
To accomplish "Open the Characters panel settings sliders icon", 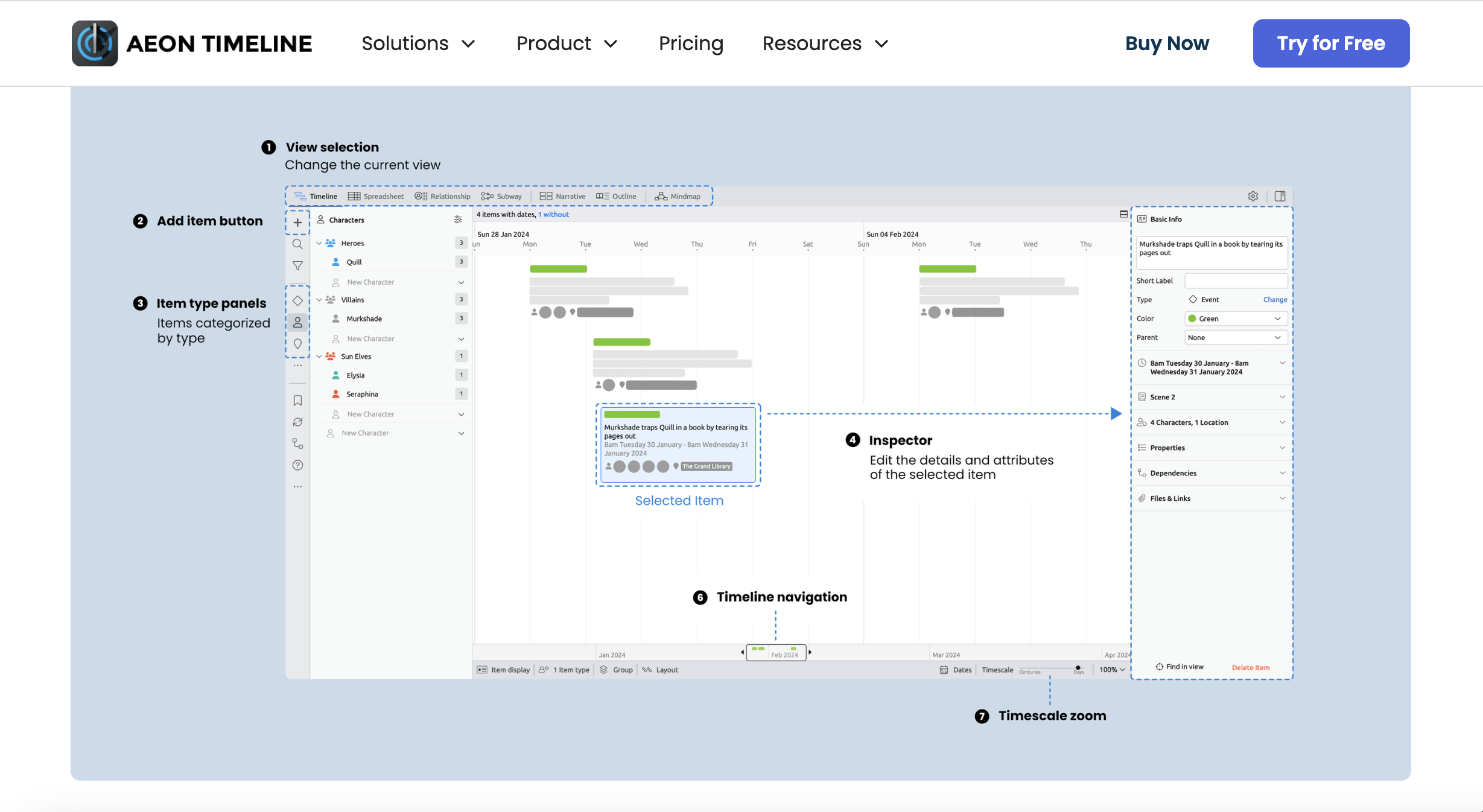I will 459,220.
